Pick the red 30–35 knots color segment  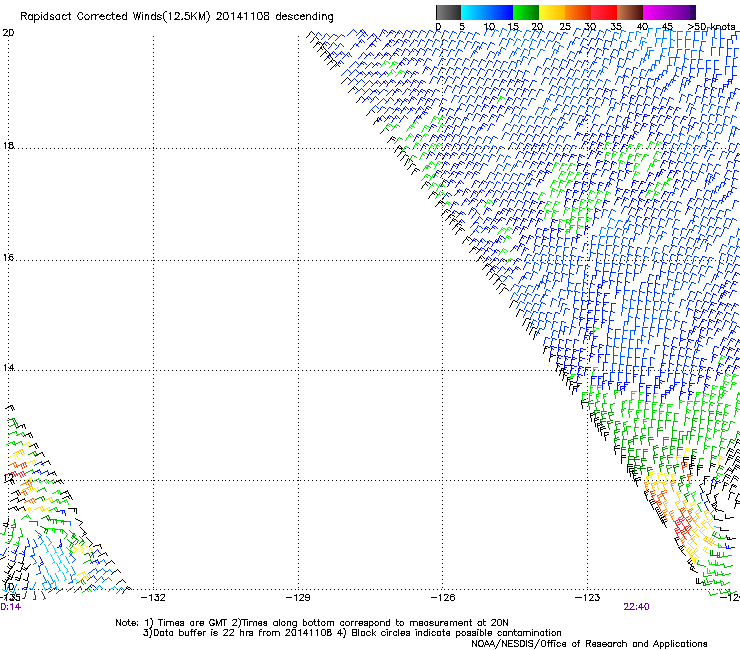(x=604, y=12)
